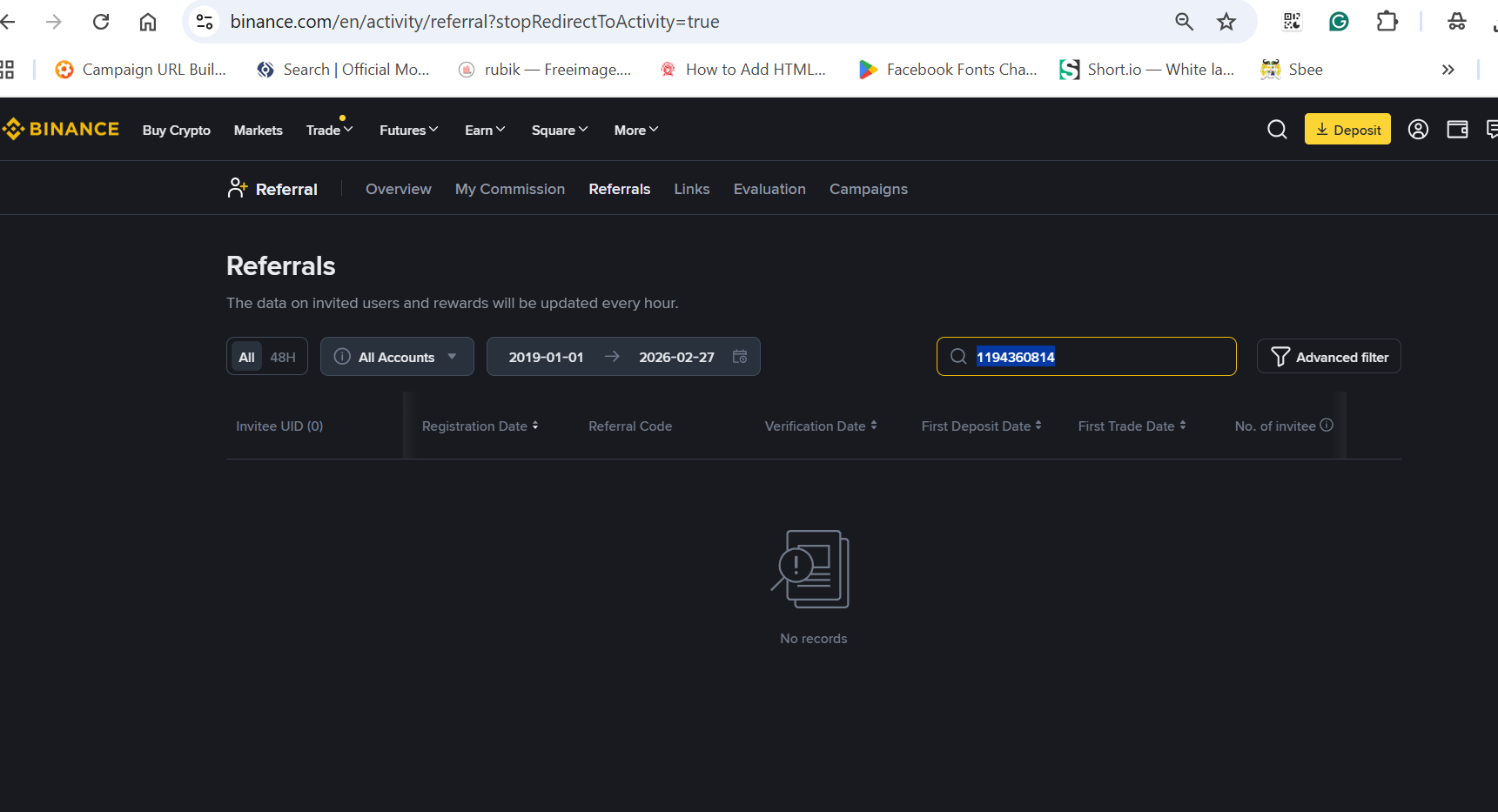Bookmark this page with star icon
1498x812 pixels.
(1226, 22)
